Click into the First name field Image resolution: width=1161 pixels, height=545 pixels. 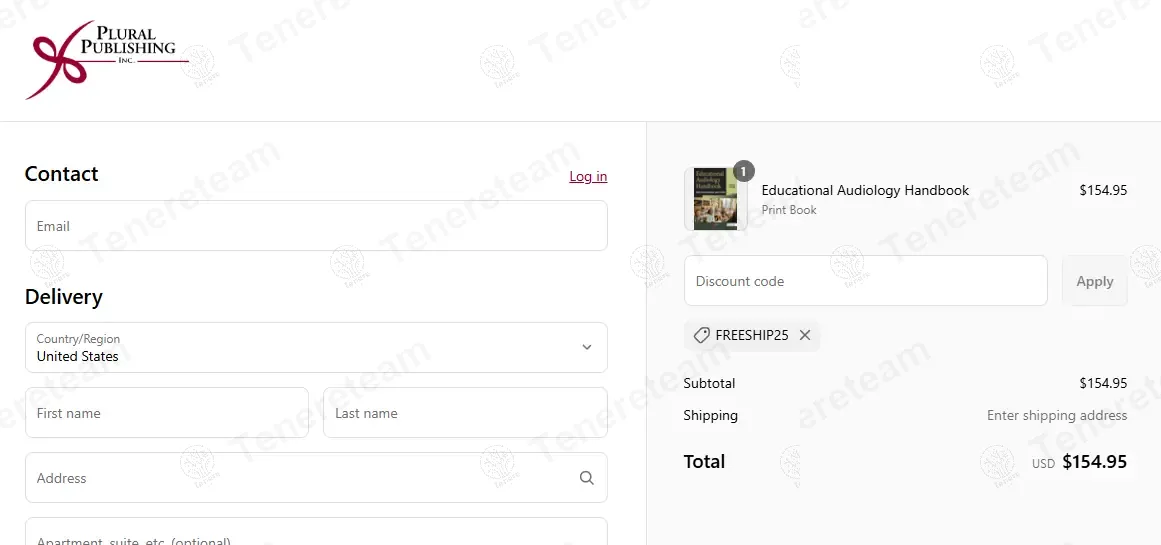[166, 413]
